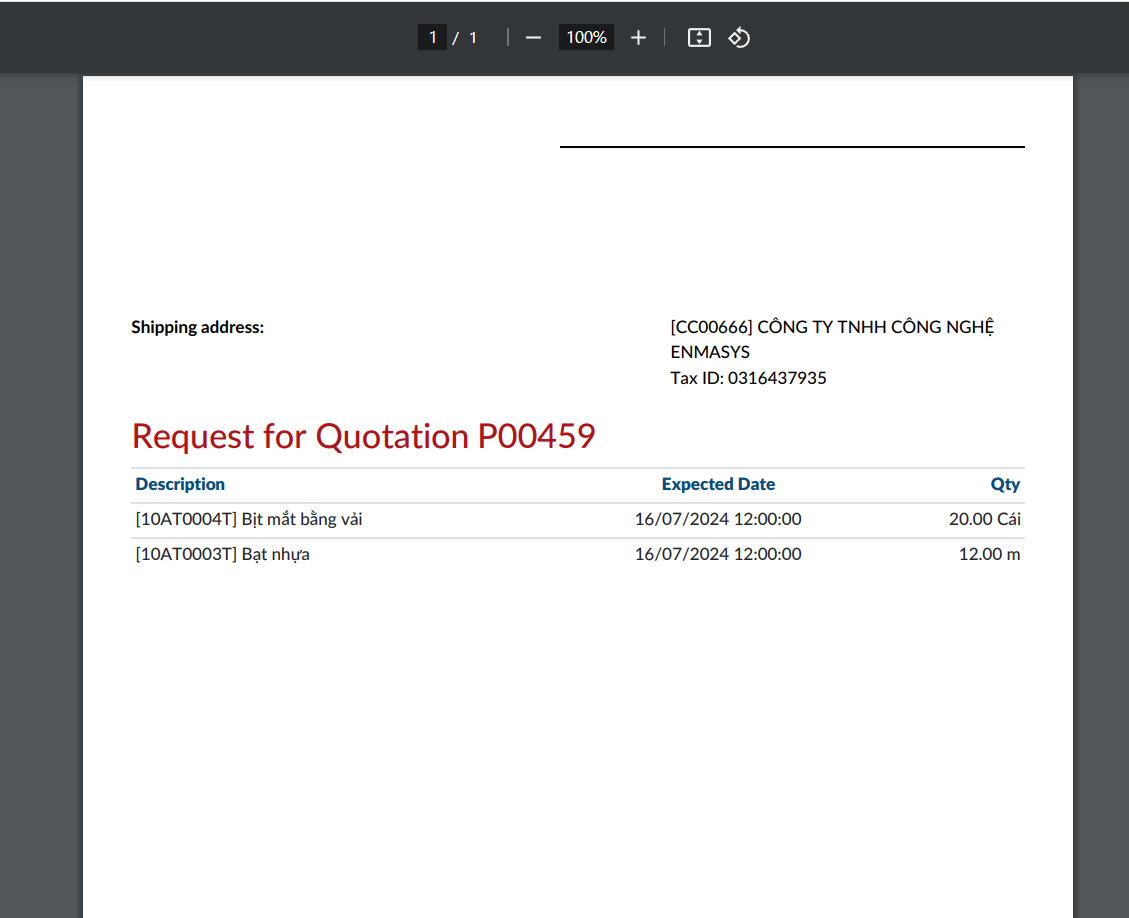
Task: Click the CC00666 company name text
Action: [832, 327]
